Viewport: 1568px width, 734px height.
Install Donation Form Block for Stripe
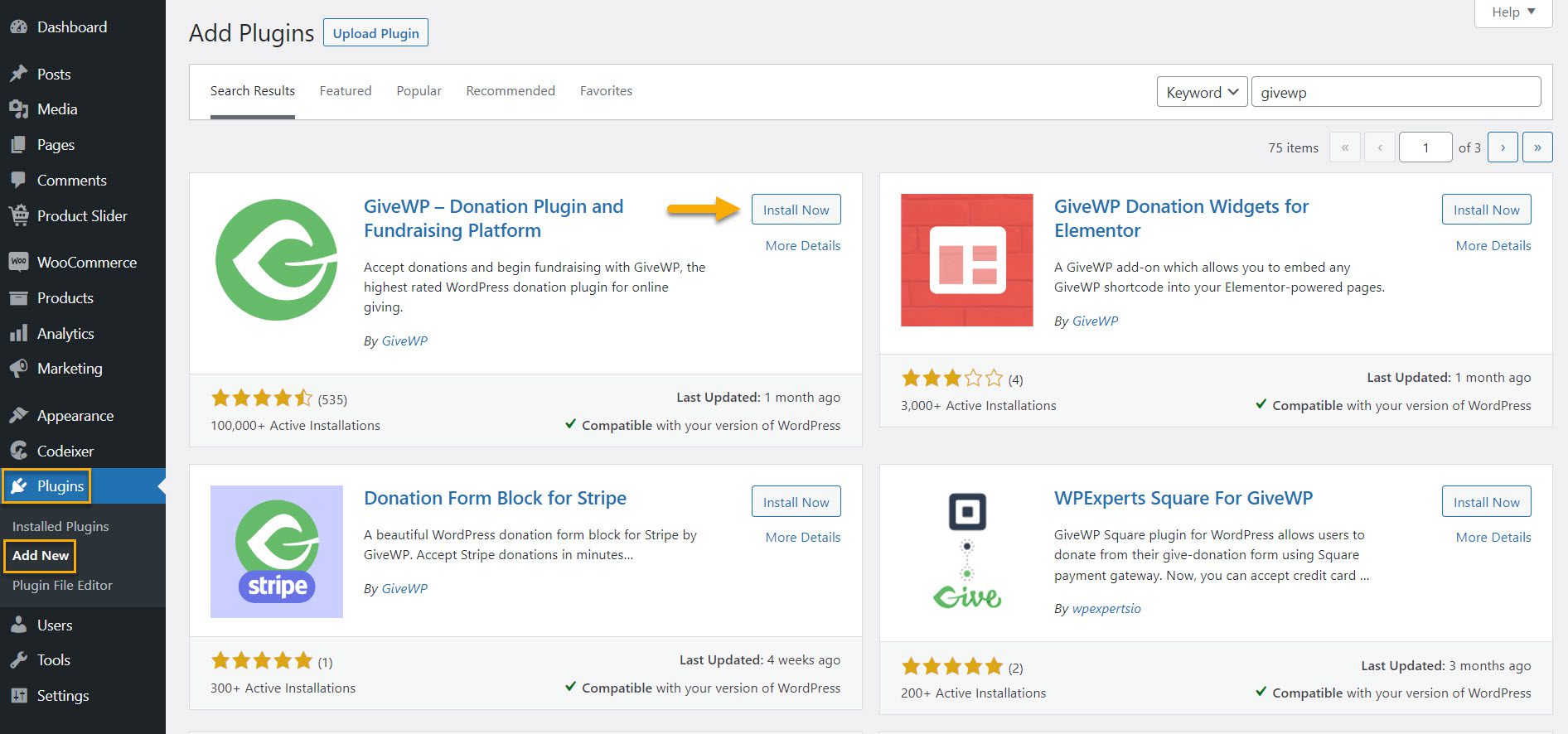pyautogui.click(x=796, y=501)
